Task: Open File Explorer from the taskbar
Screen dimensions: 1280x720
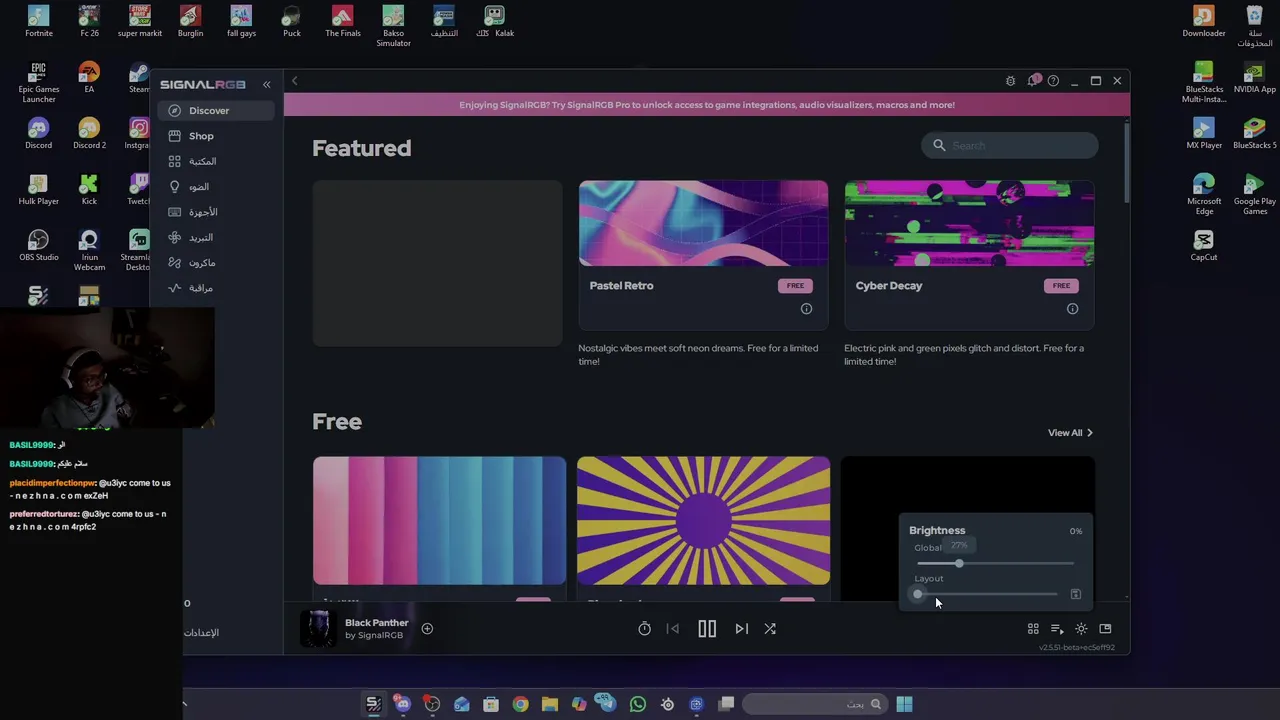Action: [x=550, y=704]
